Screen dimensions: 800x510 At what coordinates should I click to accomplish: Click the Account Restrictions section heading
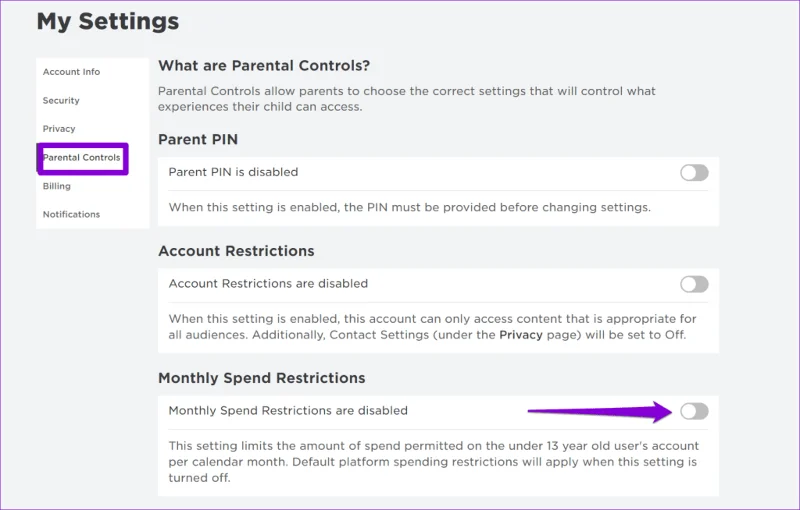[236, 251]
